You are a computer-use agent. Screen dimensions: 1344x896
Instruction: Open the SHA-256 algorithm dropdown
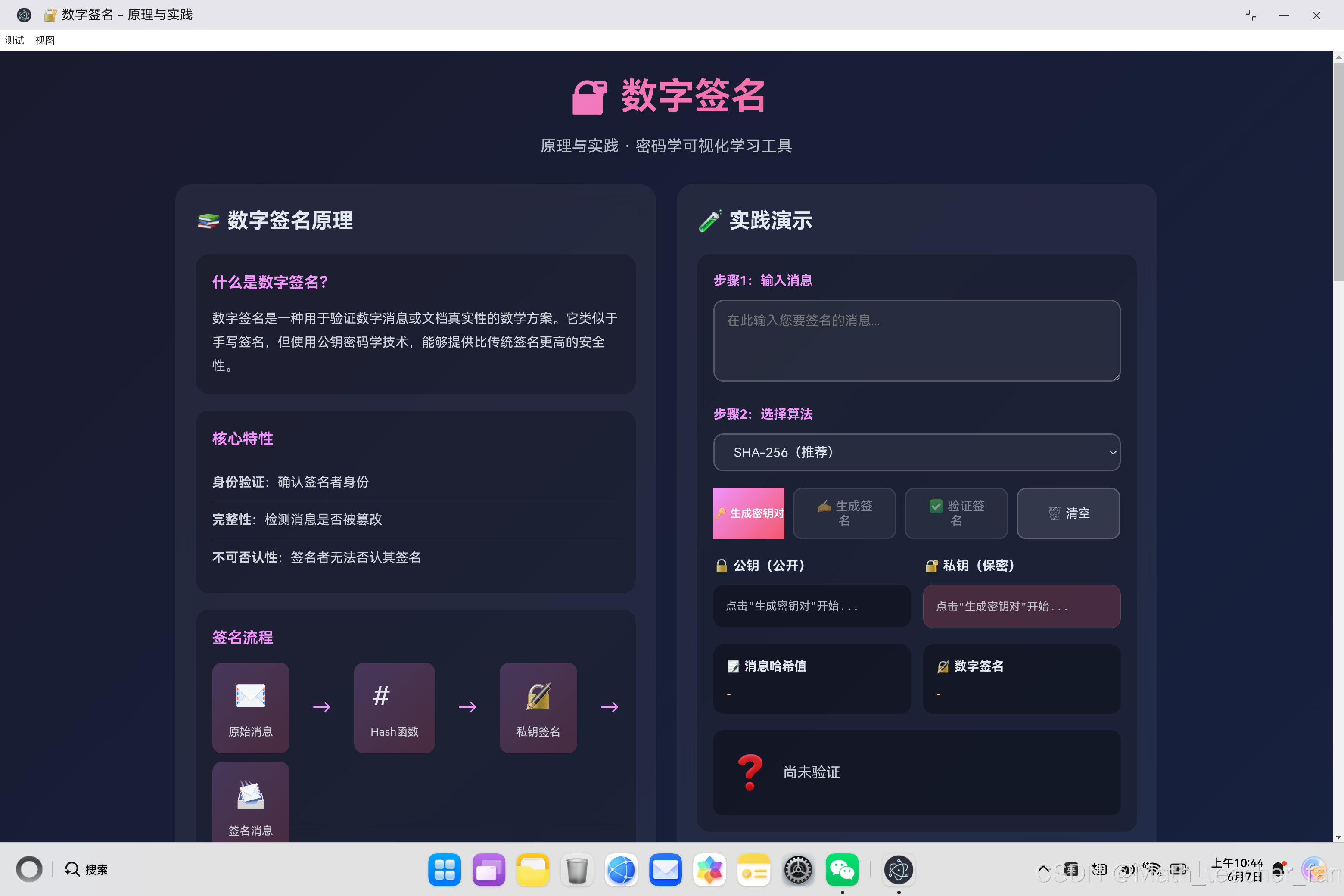(x=917, y=452)
